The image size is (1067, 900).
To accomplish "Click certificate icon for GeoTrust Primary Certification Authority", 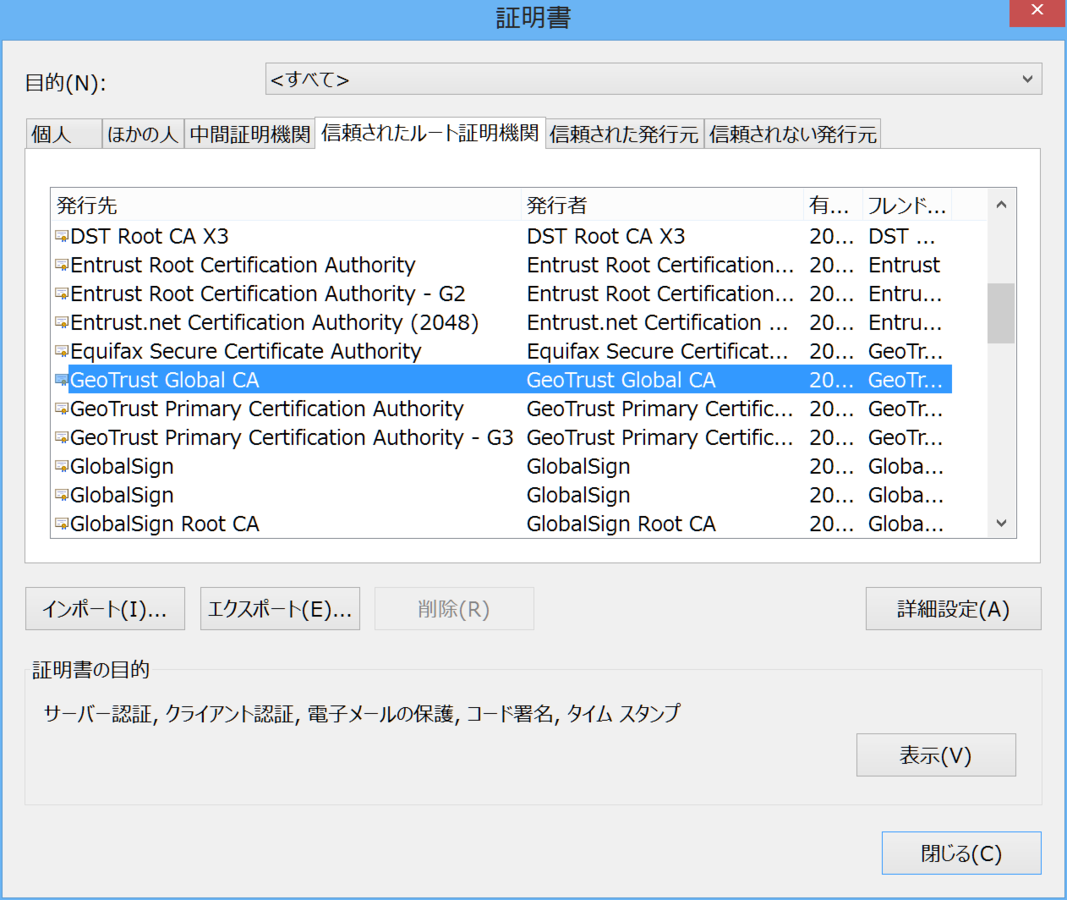I will [x=61, y=409].
